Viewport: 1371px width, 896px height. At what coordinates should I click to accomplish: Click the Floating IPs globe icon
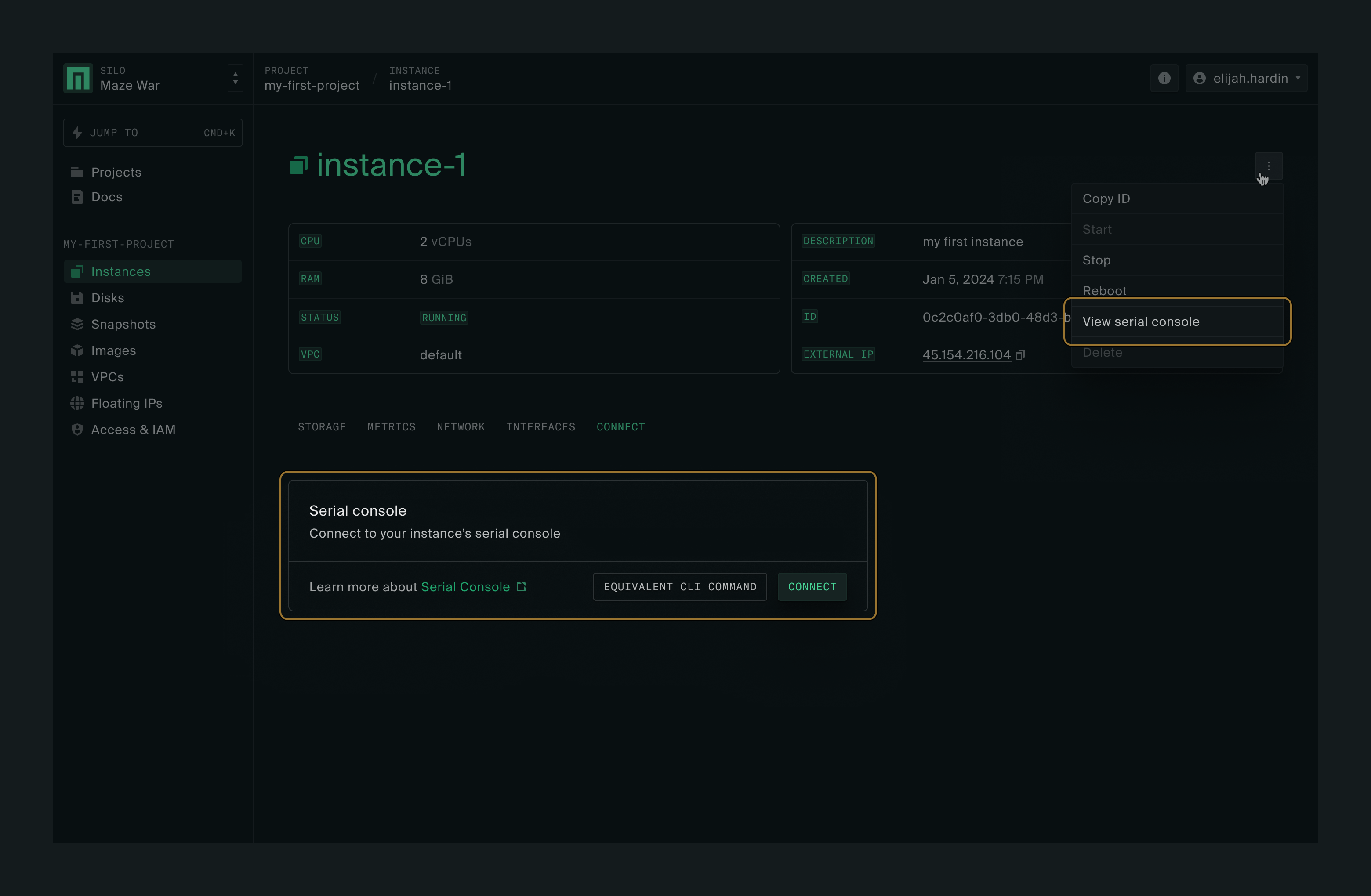click(77, 403)
